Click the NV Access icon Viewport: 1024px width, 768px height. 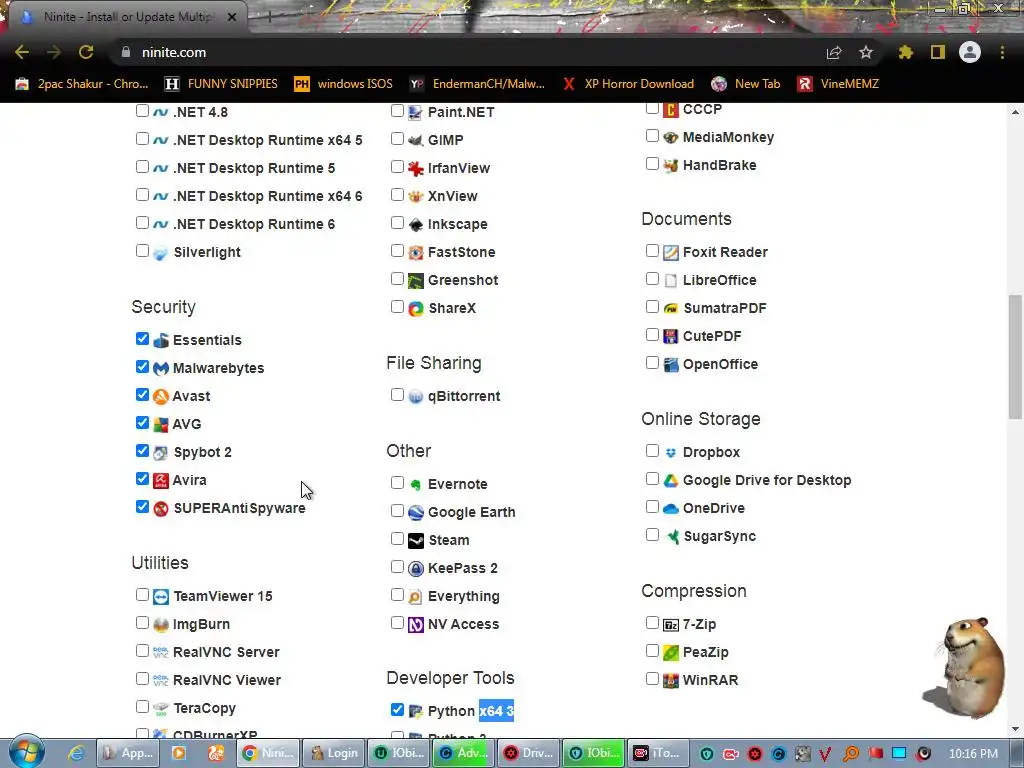415,625
